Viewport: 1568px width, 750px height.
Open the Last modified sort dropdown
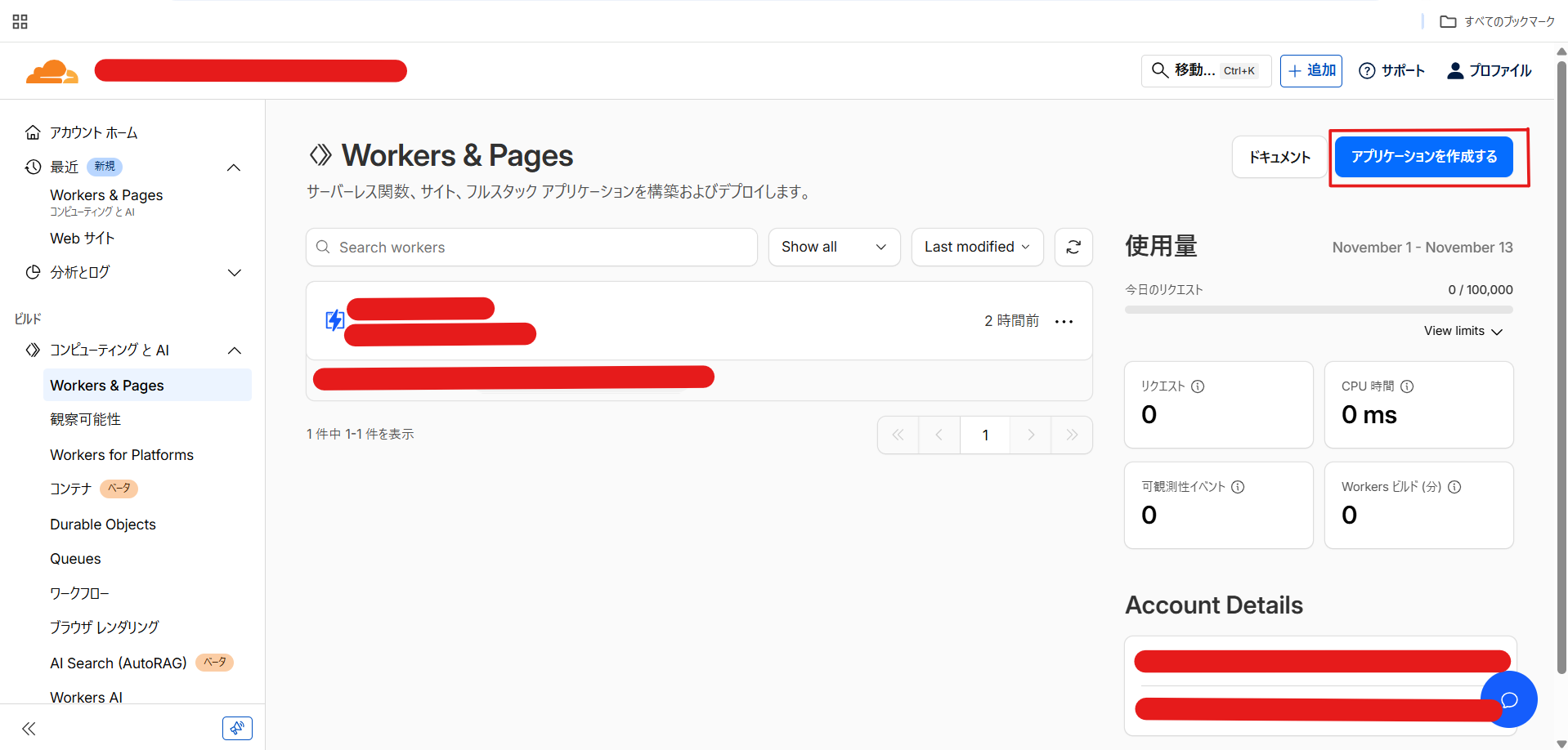tap(977, 247)
